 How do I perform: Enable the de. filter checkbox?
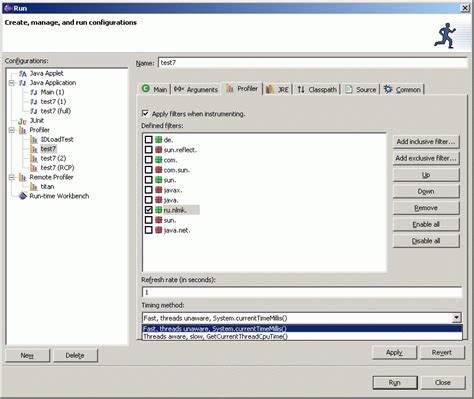click(x=149, y=140)
